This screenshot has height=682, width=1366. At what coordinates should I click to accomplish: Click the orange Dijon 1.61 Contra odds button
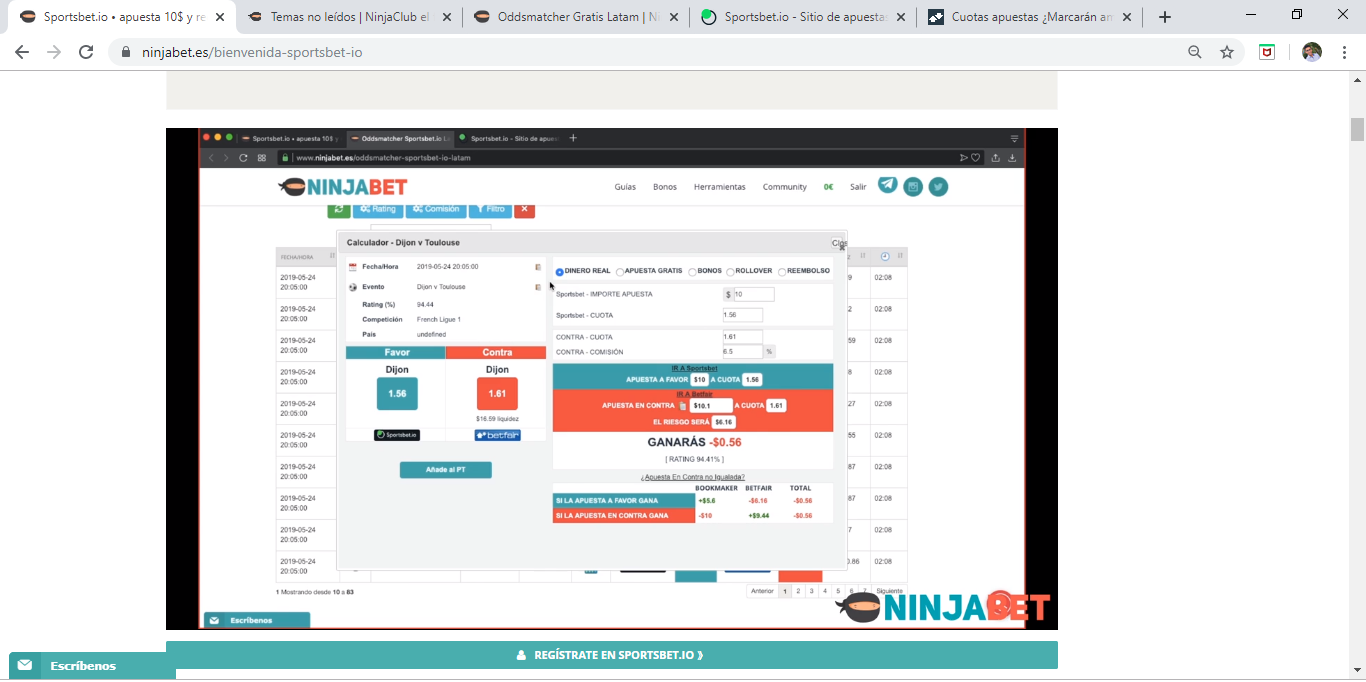(x=497, y=394)
